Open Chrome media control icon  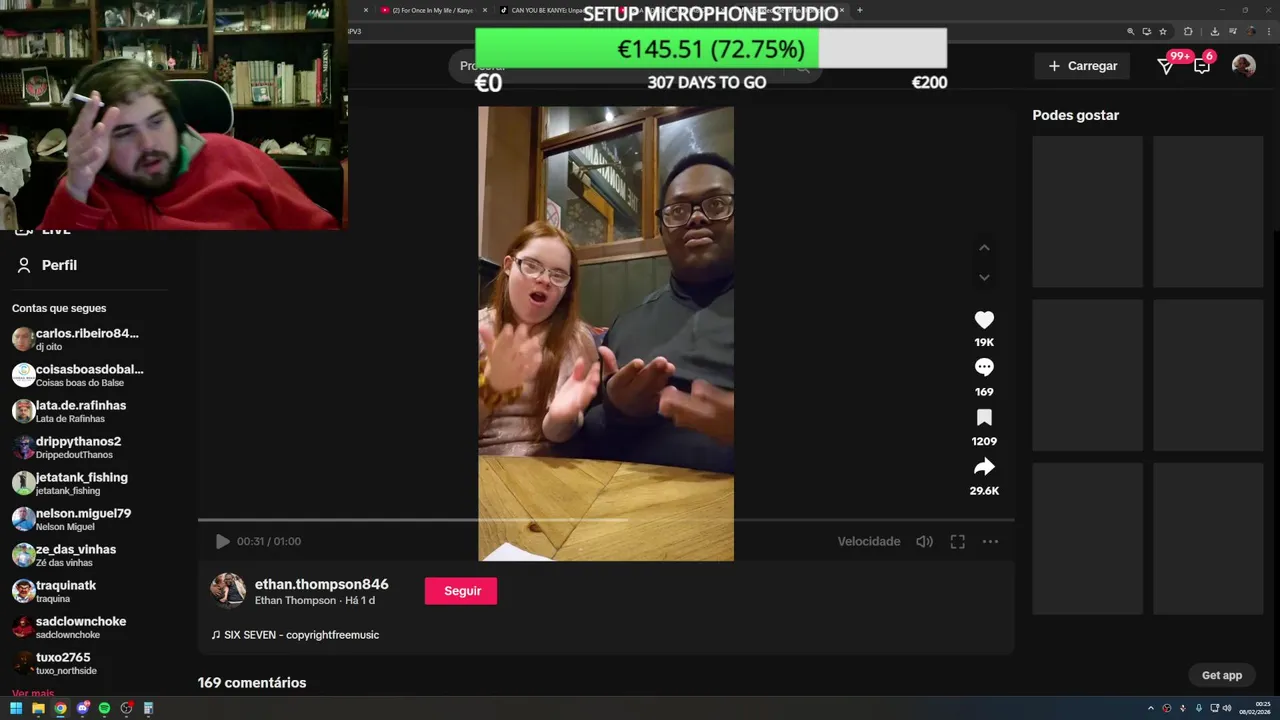coord(1233,31)
